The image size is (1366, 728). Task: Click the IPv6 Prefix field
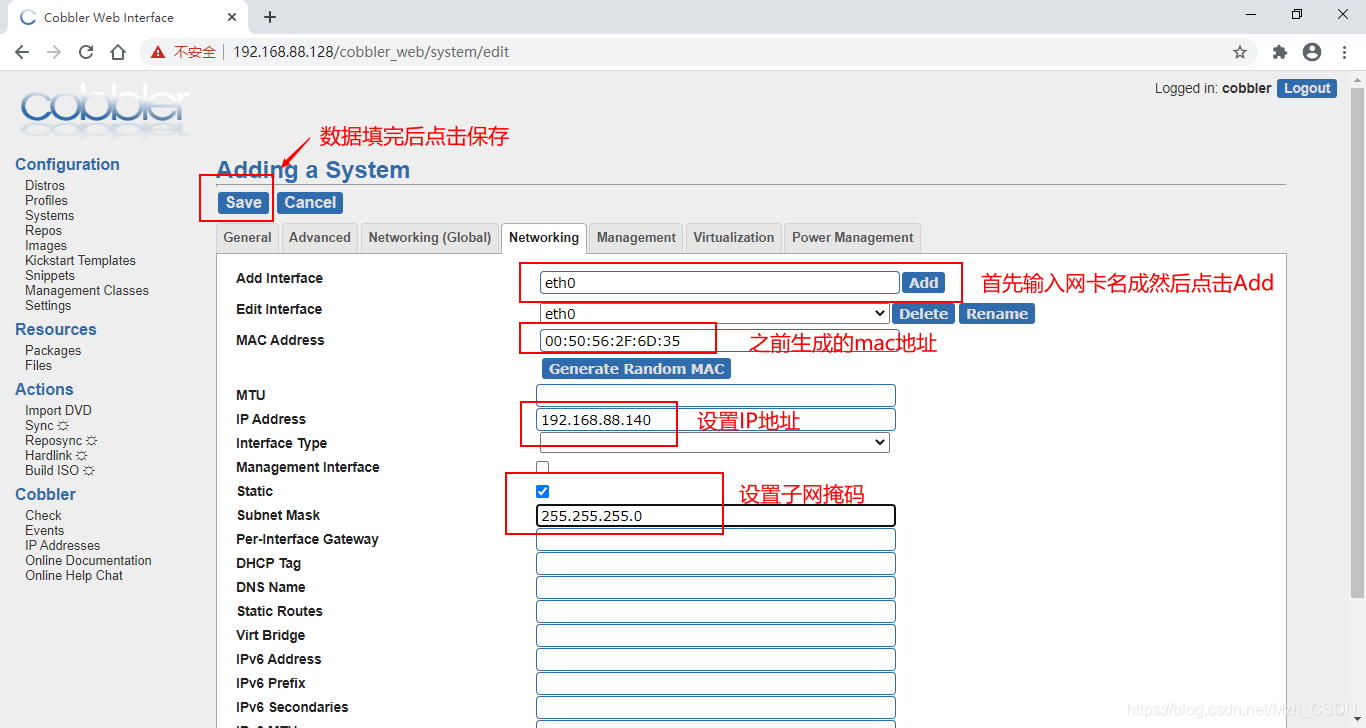pos(716,683)
